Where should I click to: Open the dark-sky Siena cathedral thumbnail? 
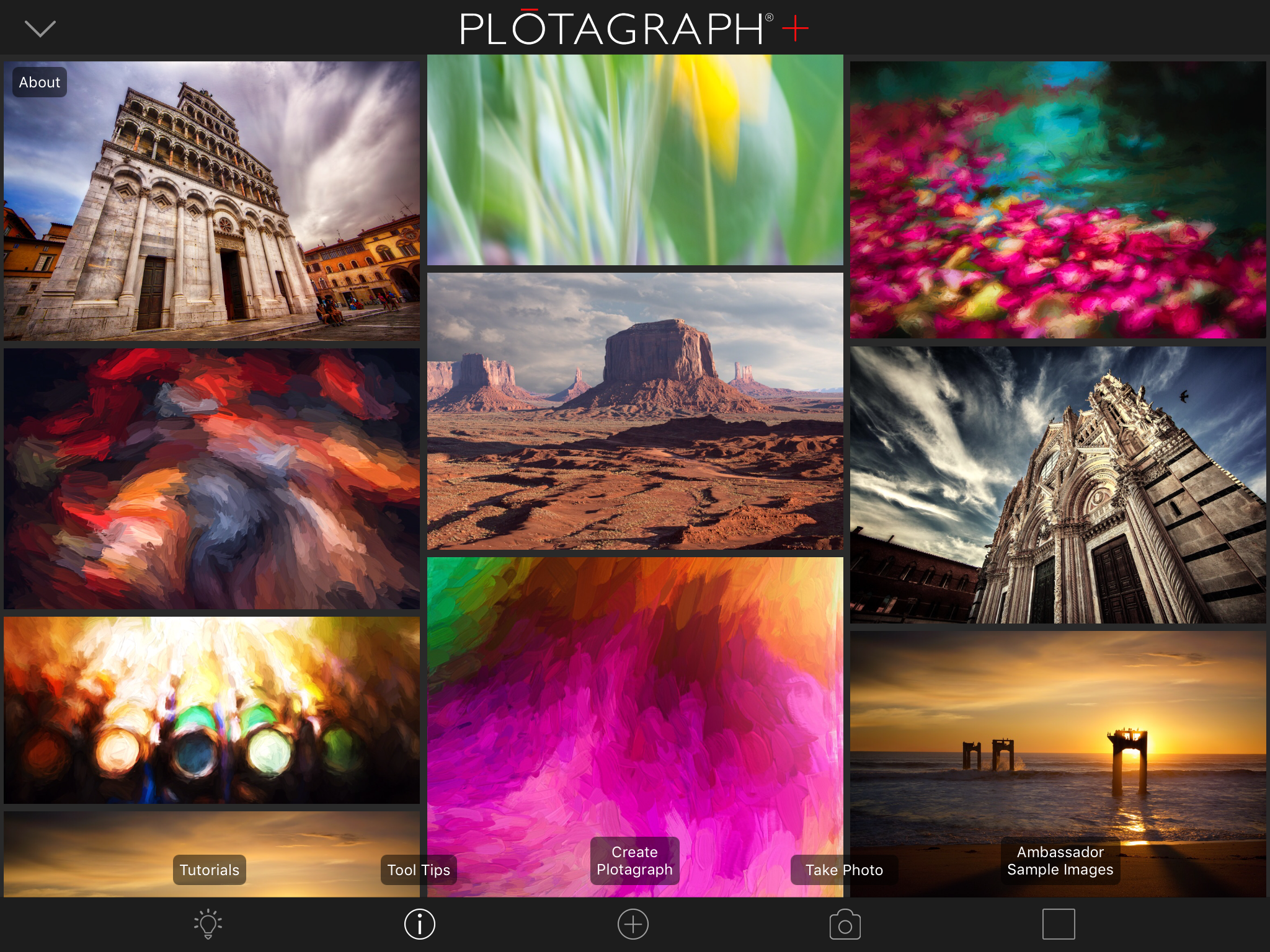1058,485
